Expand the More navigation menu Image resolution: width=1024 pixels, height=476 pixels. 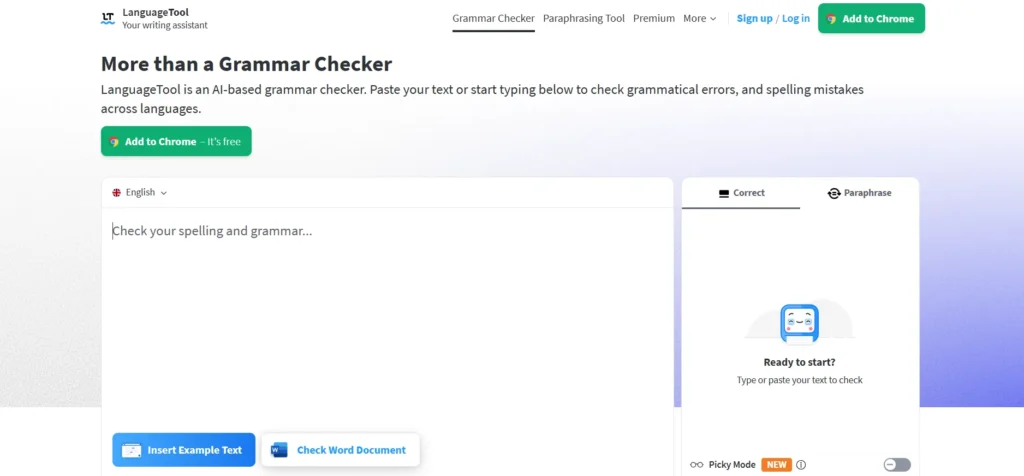[699, 18]
